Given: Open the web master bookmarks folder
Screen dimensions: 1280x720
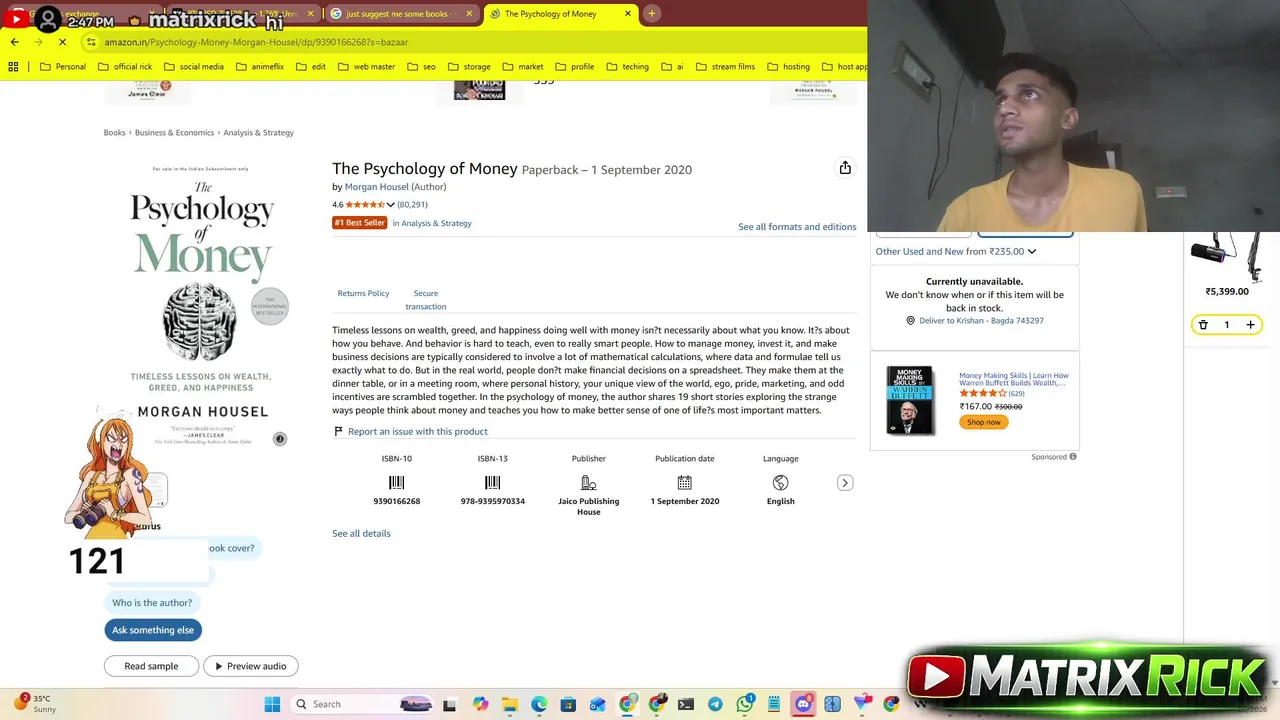Looking at the screenshot, I should click(x=366, y=67).
